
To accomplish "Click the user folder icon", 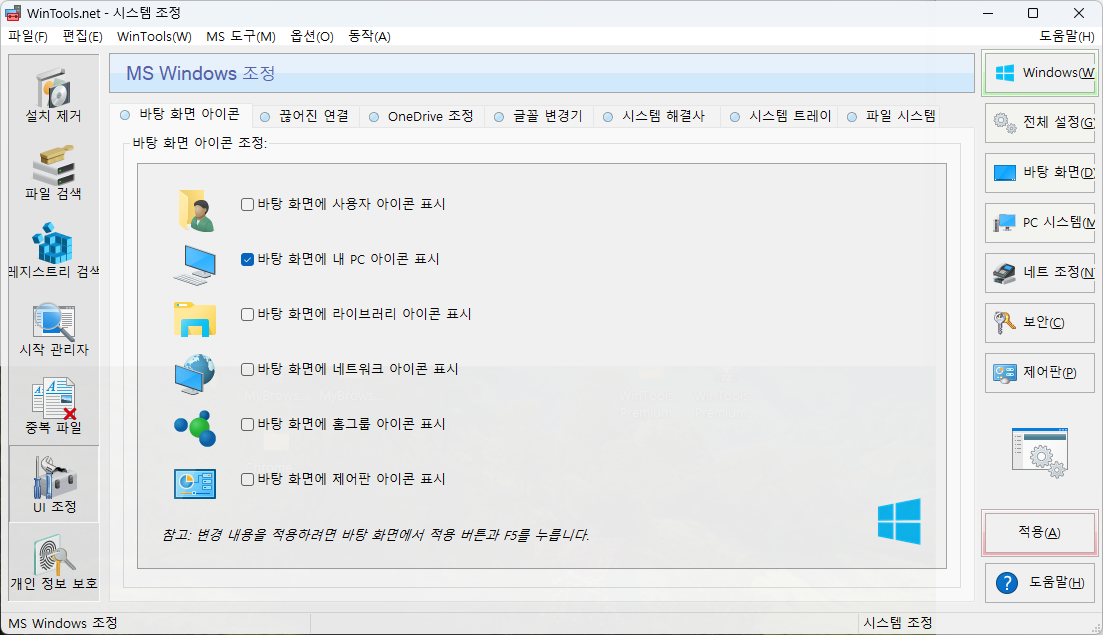I will [196, 210].
